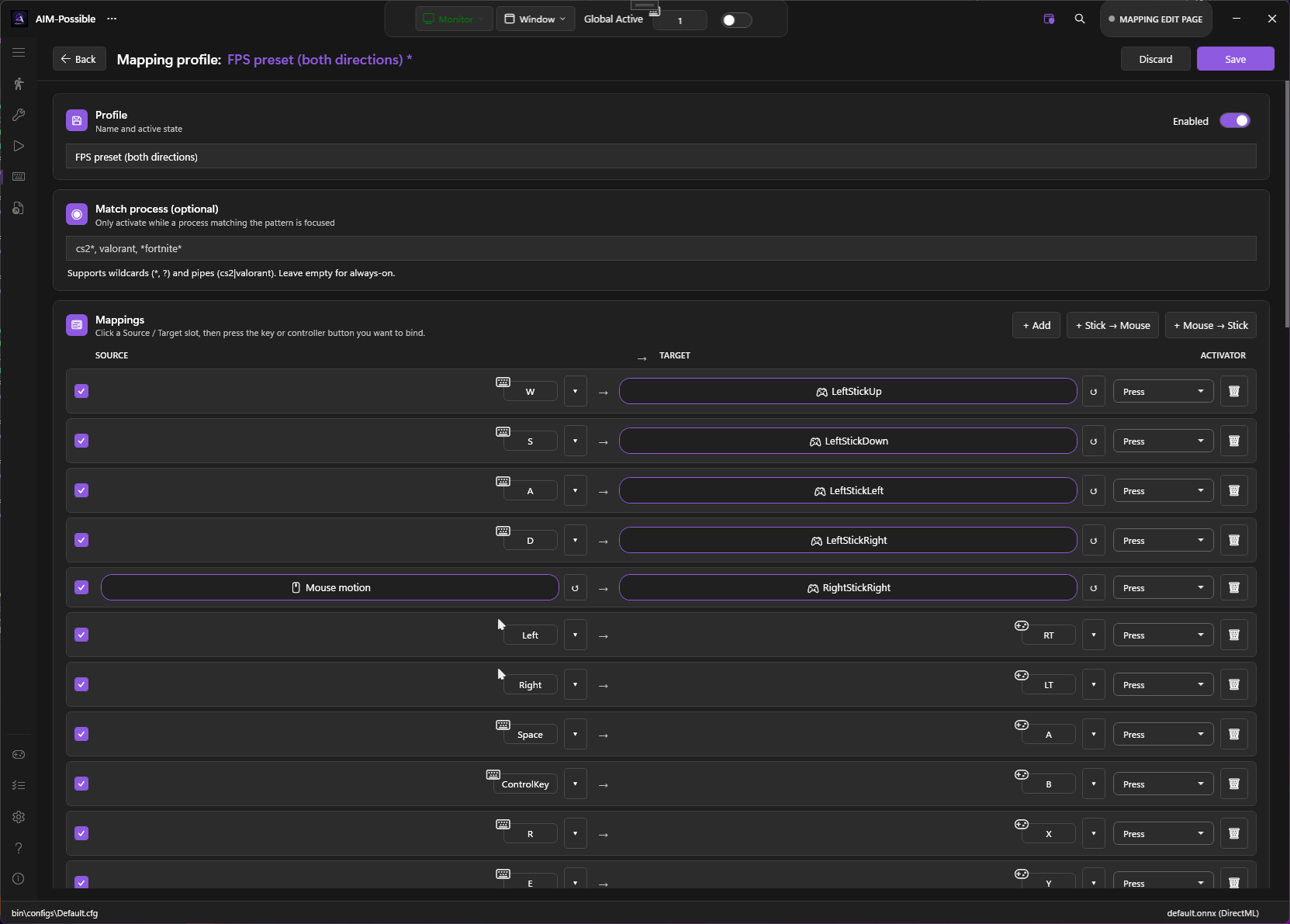
Task: Open the Monitor dropdown
Action: point(454,19)
